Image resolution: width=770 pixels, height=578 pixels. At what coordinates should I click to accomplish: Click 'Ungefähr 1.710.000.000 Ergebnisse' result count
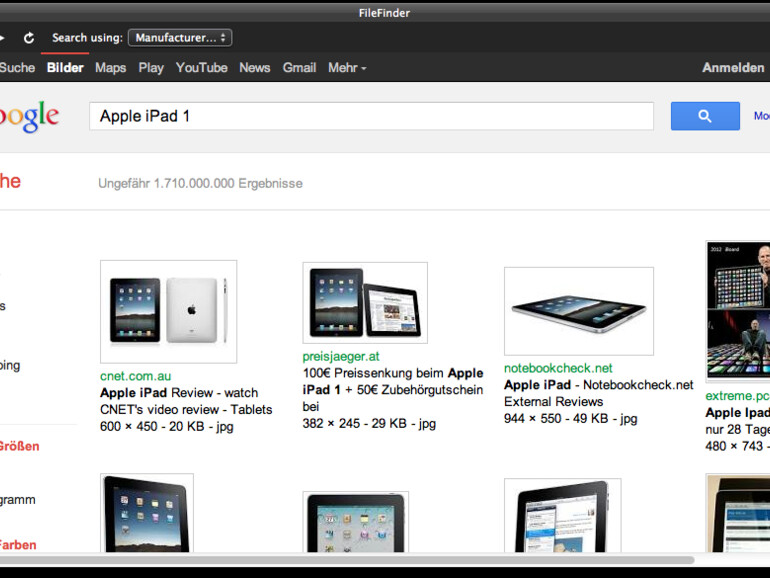click(200, 184)
